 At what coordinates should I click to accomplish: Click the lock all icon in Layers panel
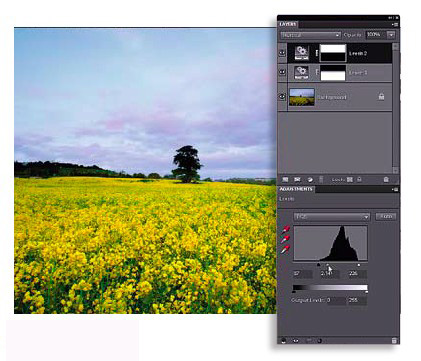pyautogui.click(x=359, y=179)
